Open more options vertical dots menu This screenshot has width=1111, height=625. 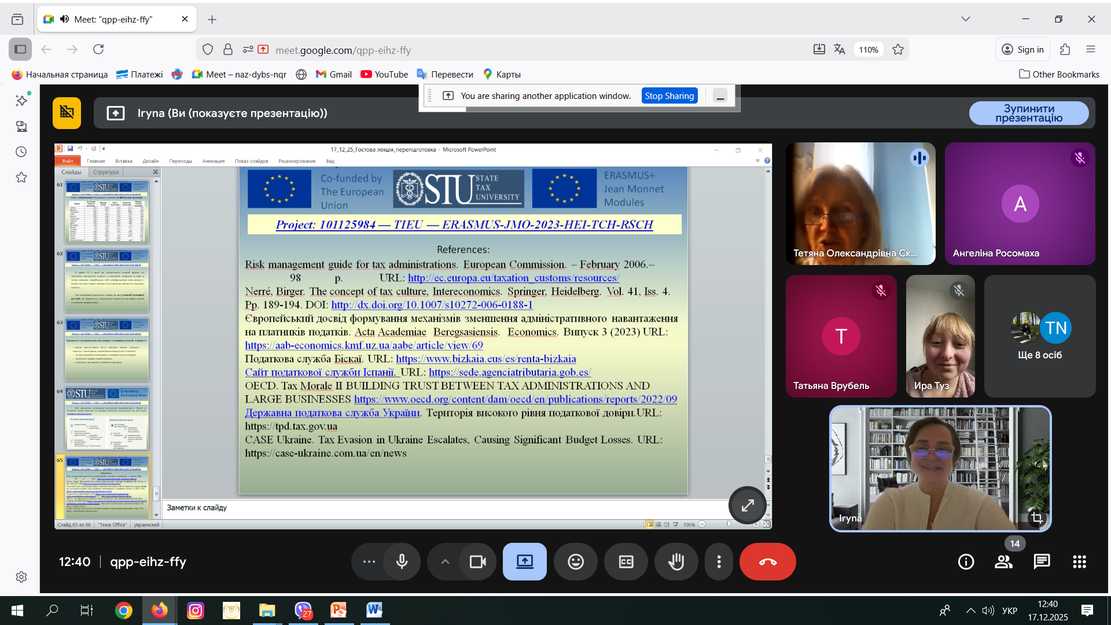pyautogui.click(x=718, y=562)
